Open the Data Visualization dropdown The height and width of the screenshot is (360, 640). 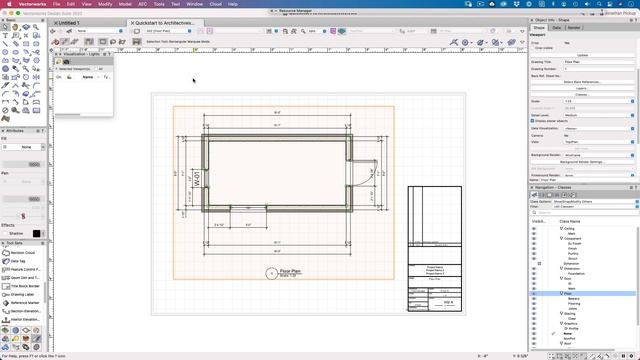[x=599, y=129]
